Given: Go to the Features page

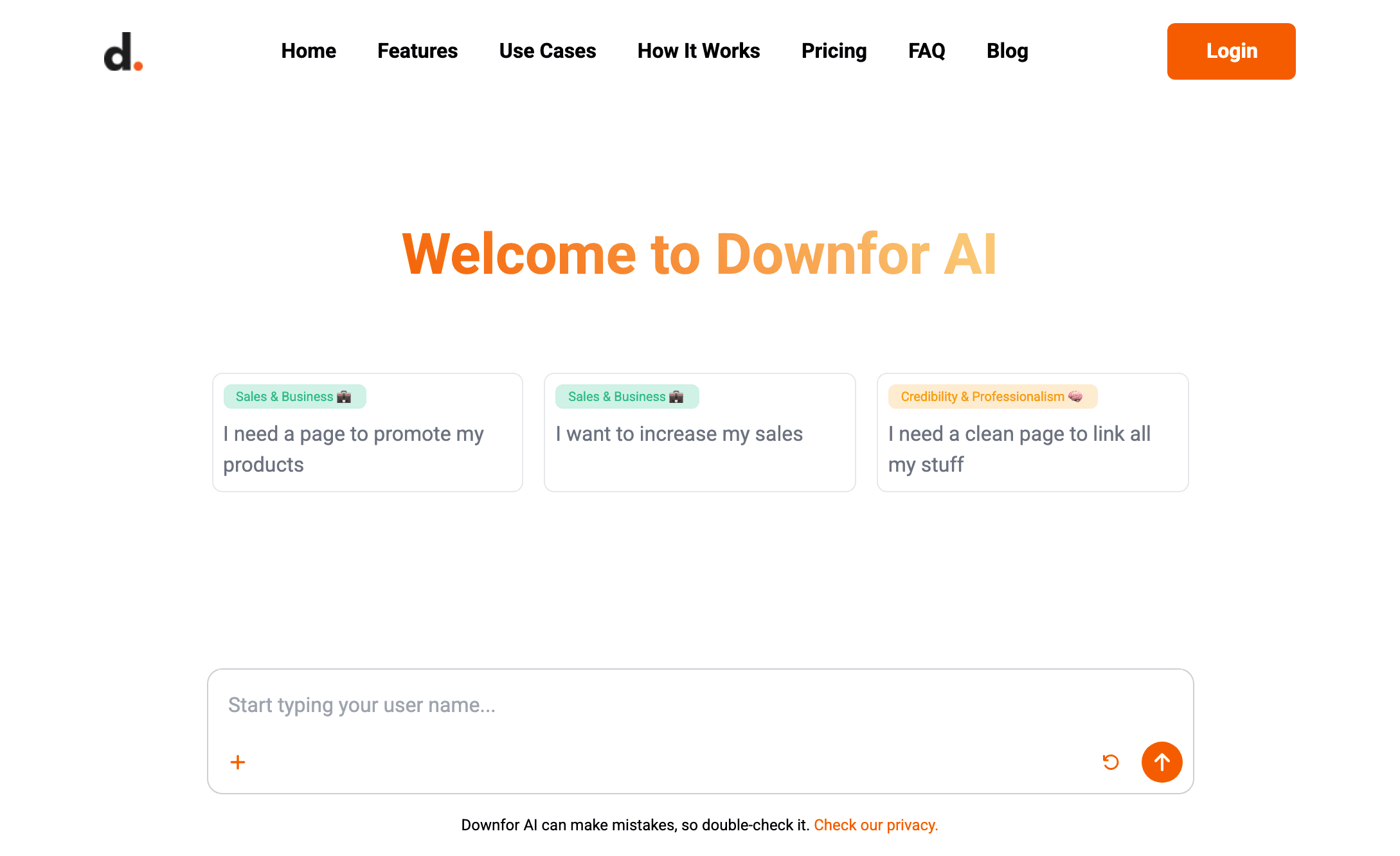Looking at the screenshot, I should [417, 51].
